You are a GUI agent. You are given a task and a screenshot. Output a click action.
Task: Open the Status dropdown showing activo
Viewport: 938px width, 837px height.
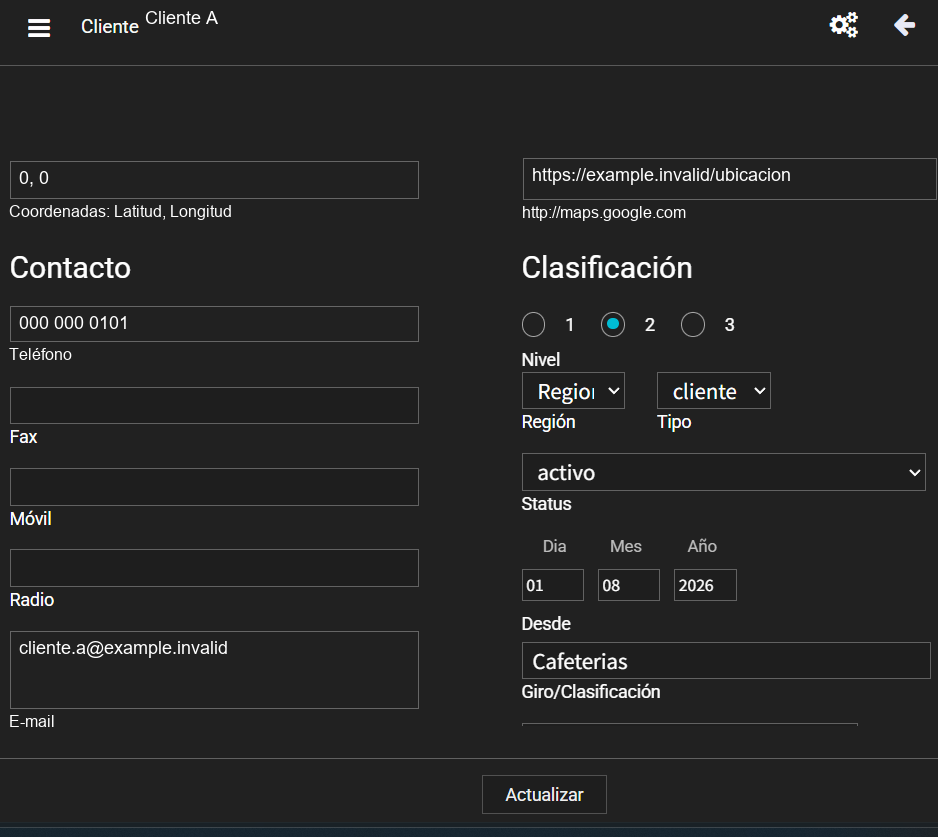coord(724,472)
